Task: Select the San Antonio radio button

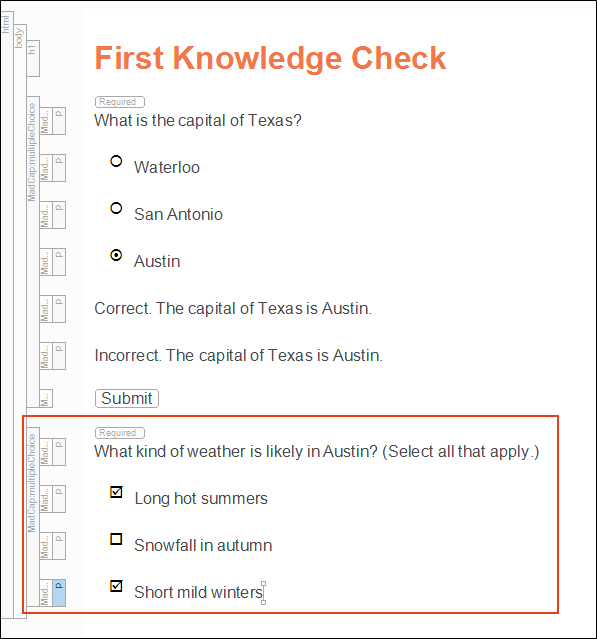Action: tap(116, 208)
